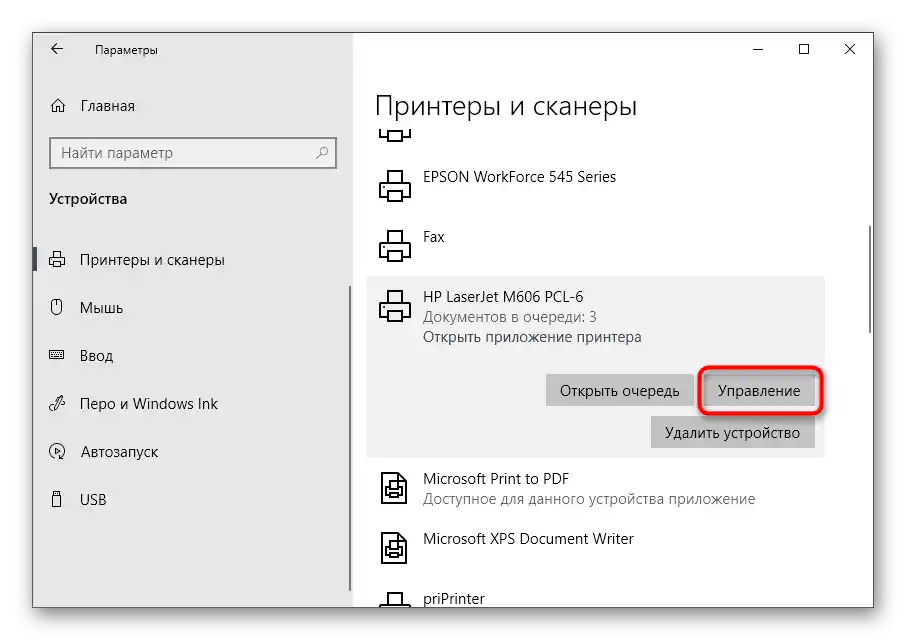Image resolution: width=906 pixels, height=640 pixels.
Task: Click the Устройства section heading
Action: click(88, 199)
